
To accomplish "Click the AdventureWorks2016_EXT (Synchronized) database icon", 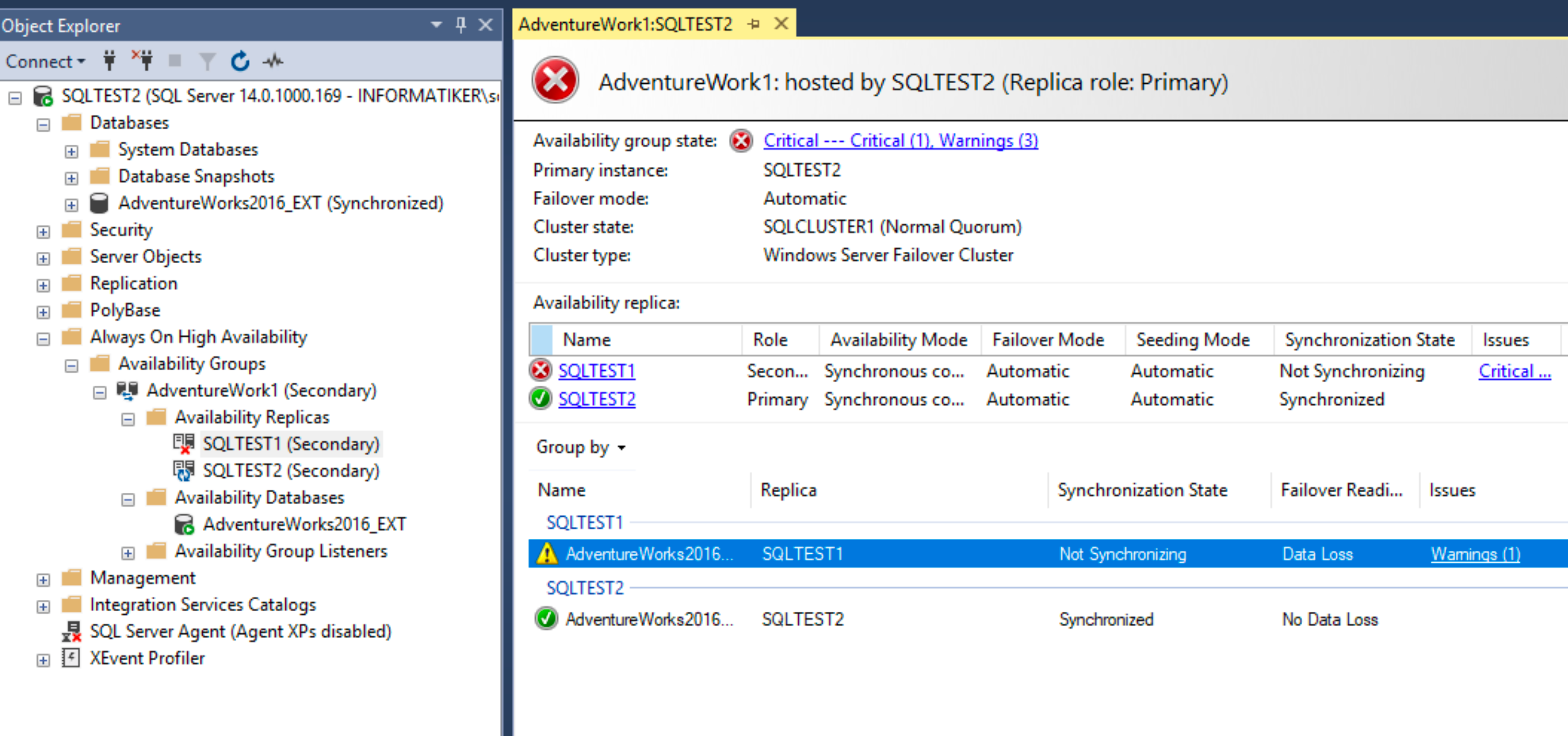I will tap(98, 203).
